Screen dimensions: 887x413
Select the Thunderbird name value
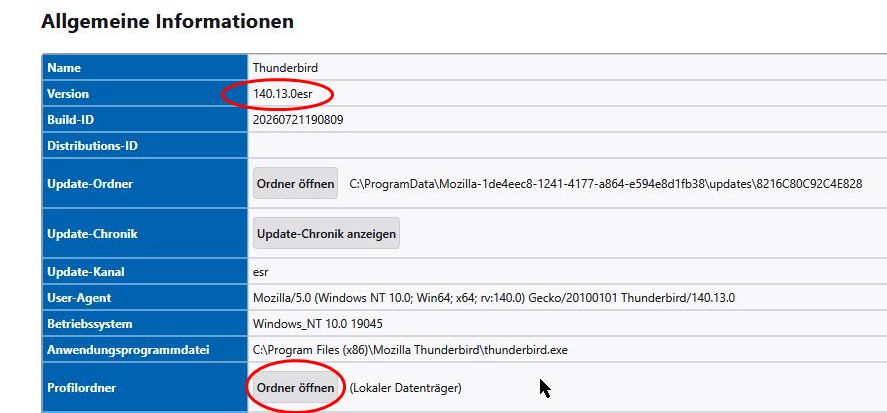(285, 68)
